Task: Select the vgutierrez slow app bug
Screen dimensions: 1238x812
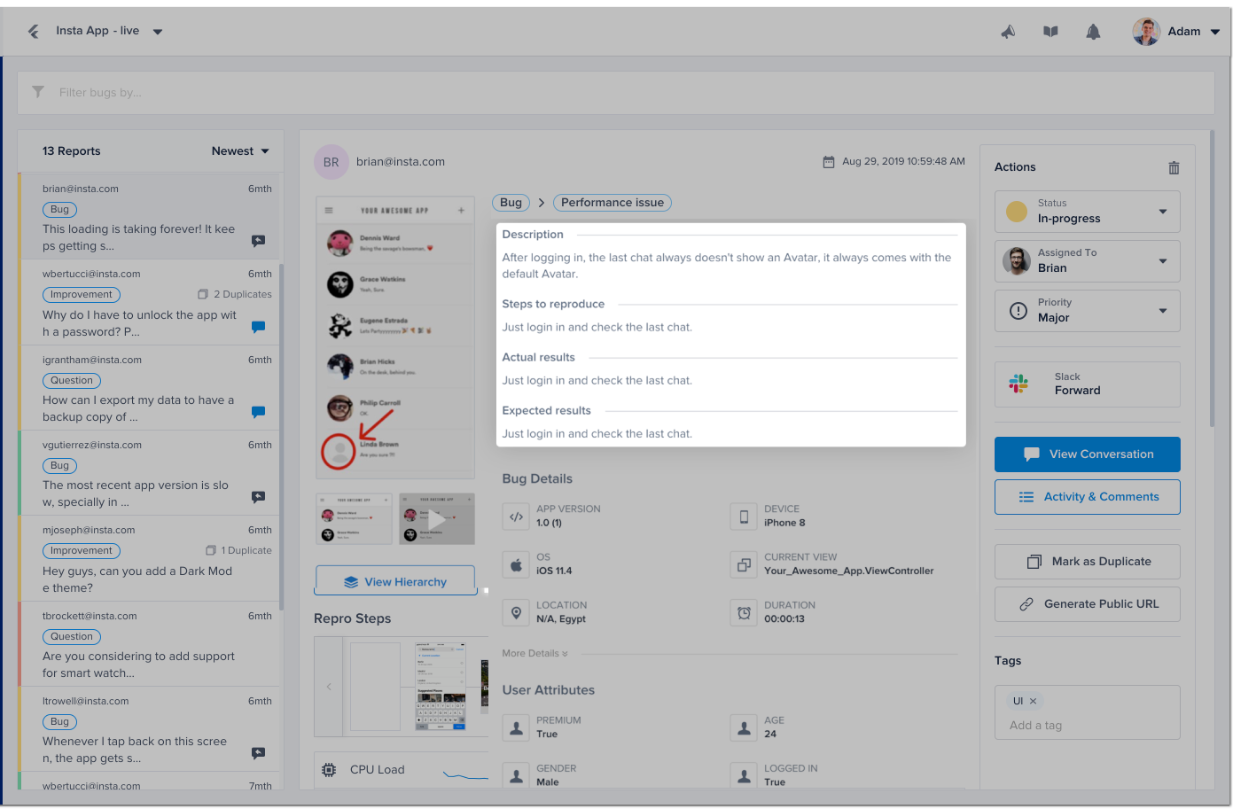Action: 150,473
